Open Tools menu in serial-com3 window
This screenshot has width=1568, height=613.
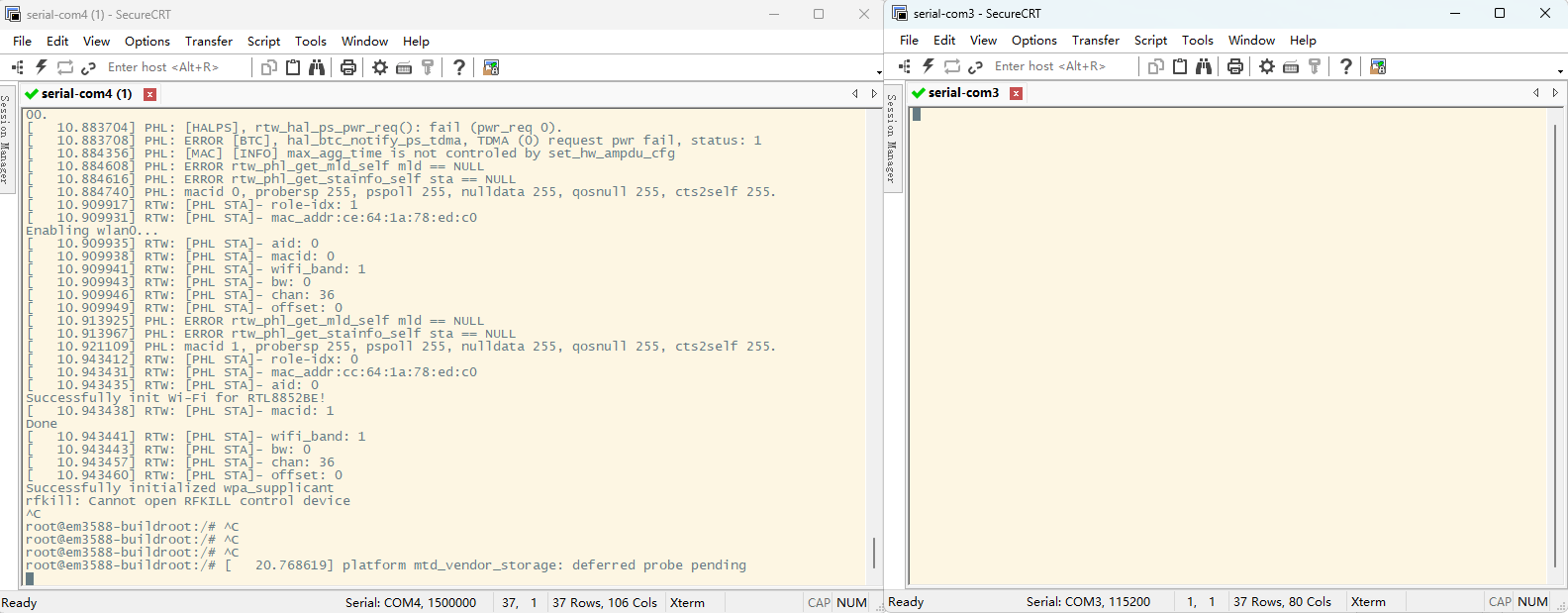pyautogui.click(x=1198, y=41)
